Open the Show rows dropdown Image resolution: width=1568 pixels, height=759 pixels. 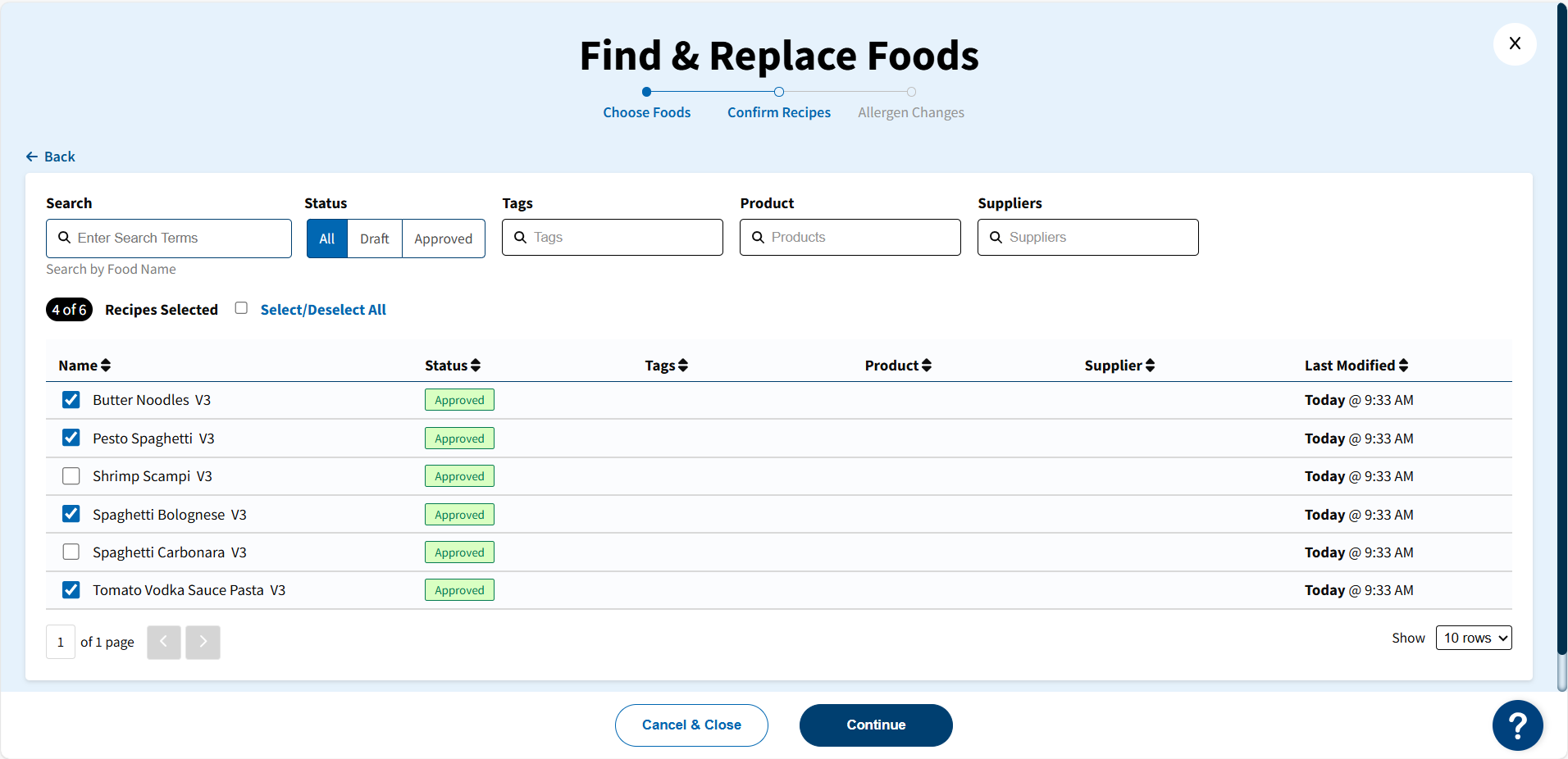click(1473, 637)
